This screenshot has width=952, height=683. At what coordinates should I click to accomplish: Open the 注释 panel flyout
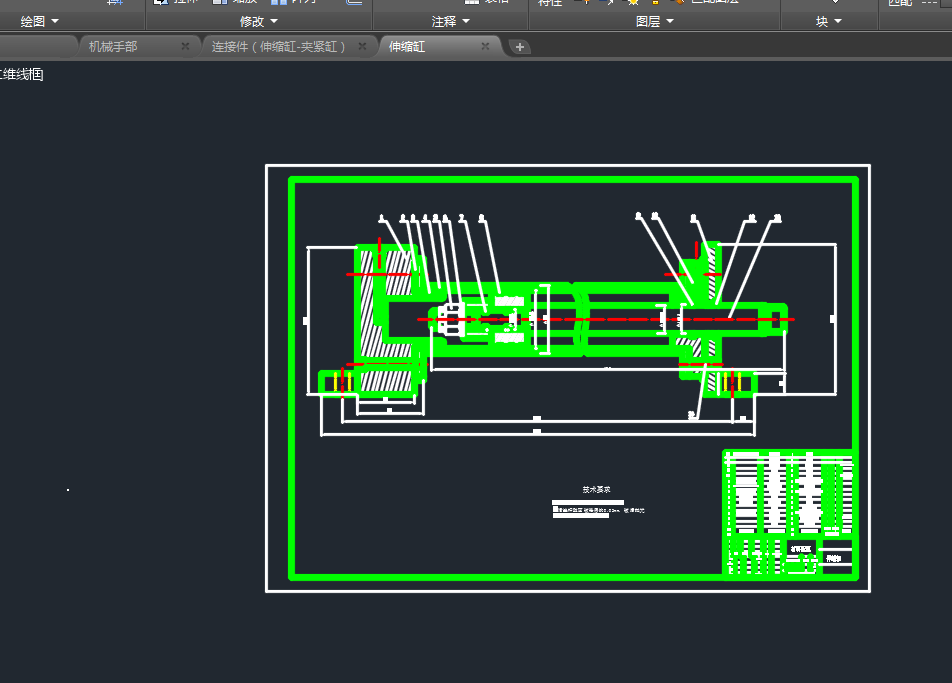click(450, 21)
